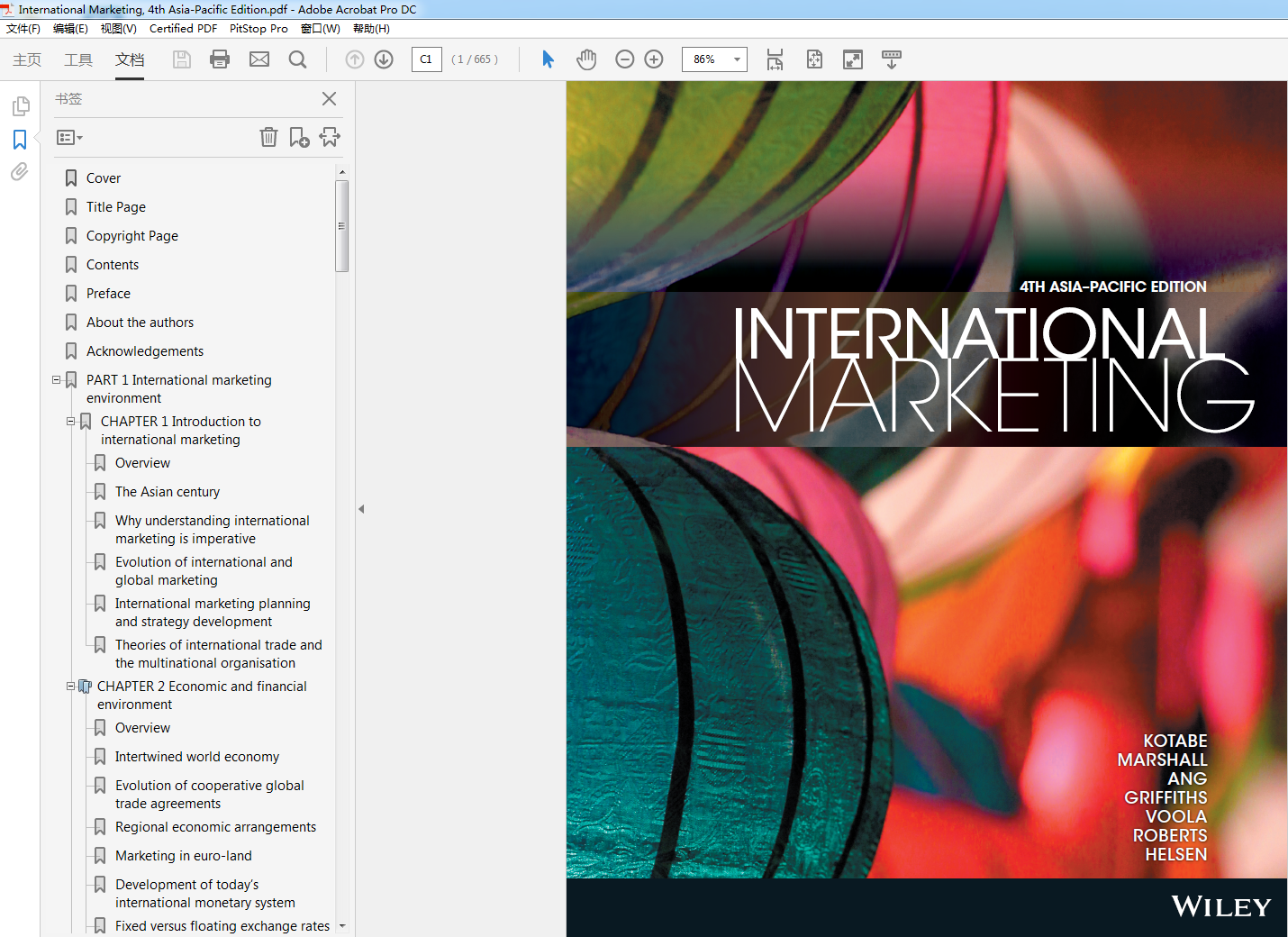Screen dimensions: 1288x937
Task: Open 编辑(E) menu
Action: click(x=70, y=29)
